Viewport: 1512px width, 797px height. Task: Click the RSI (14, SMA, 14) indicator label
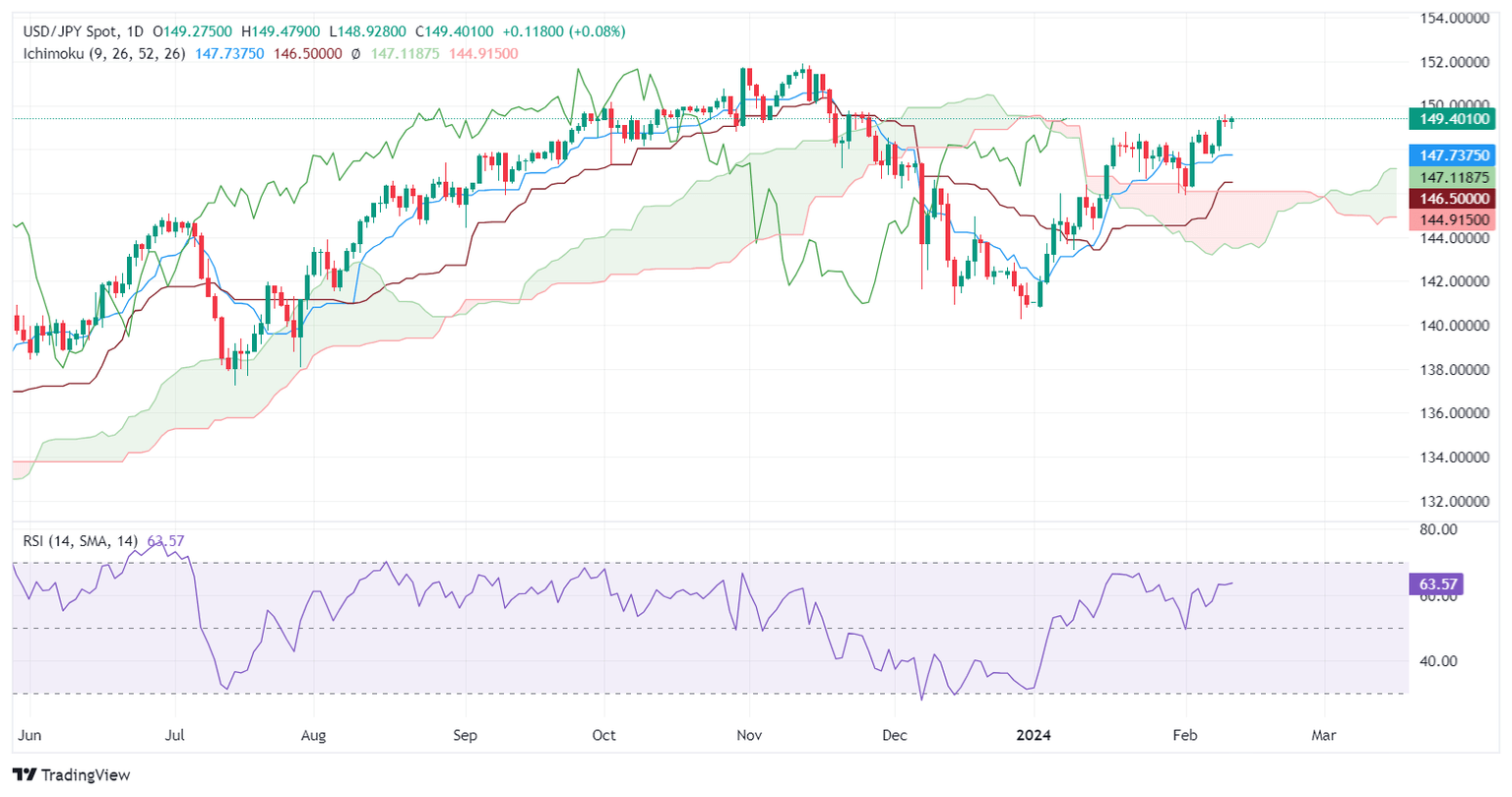[82, 541]
